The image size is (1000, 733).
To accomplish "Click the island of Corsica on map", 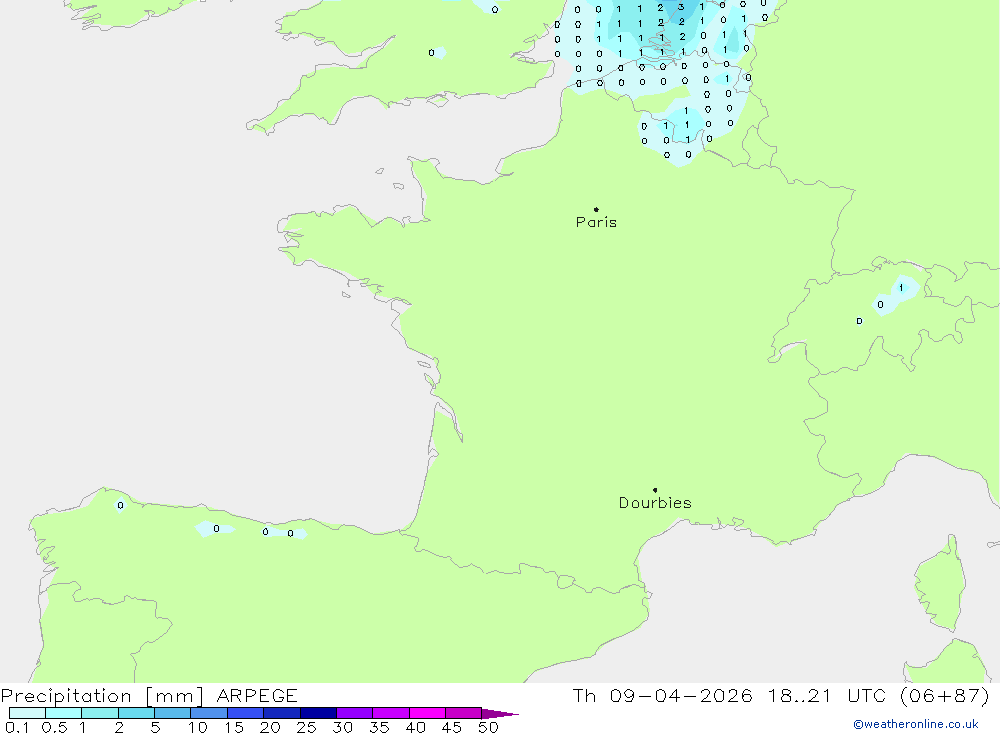I will (940, 580).
